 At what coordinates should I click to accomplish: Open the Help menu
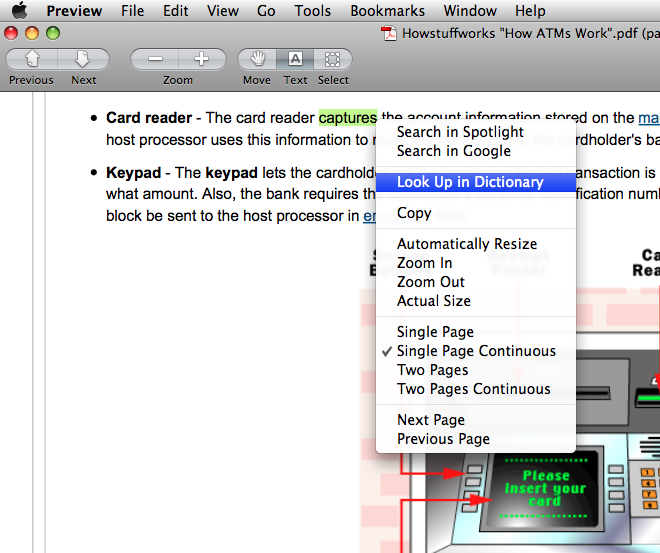530,11
